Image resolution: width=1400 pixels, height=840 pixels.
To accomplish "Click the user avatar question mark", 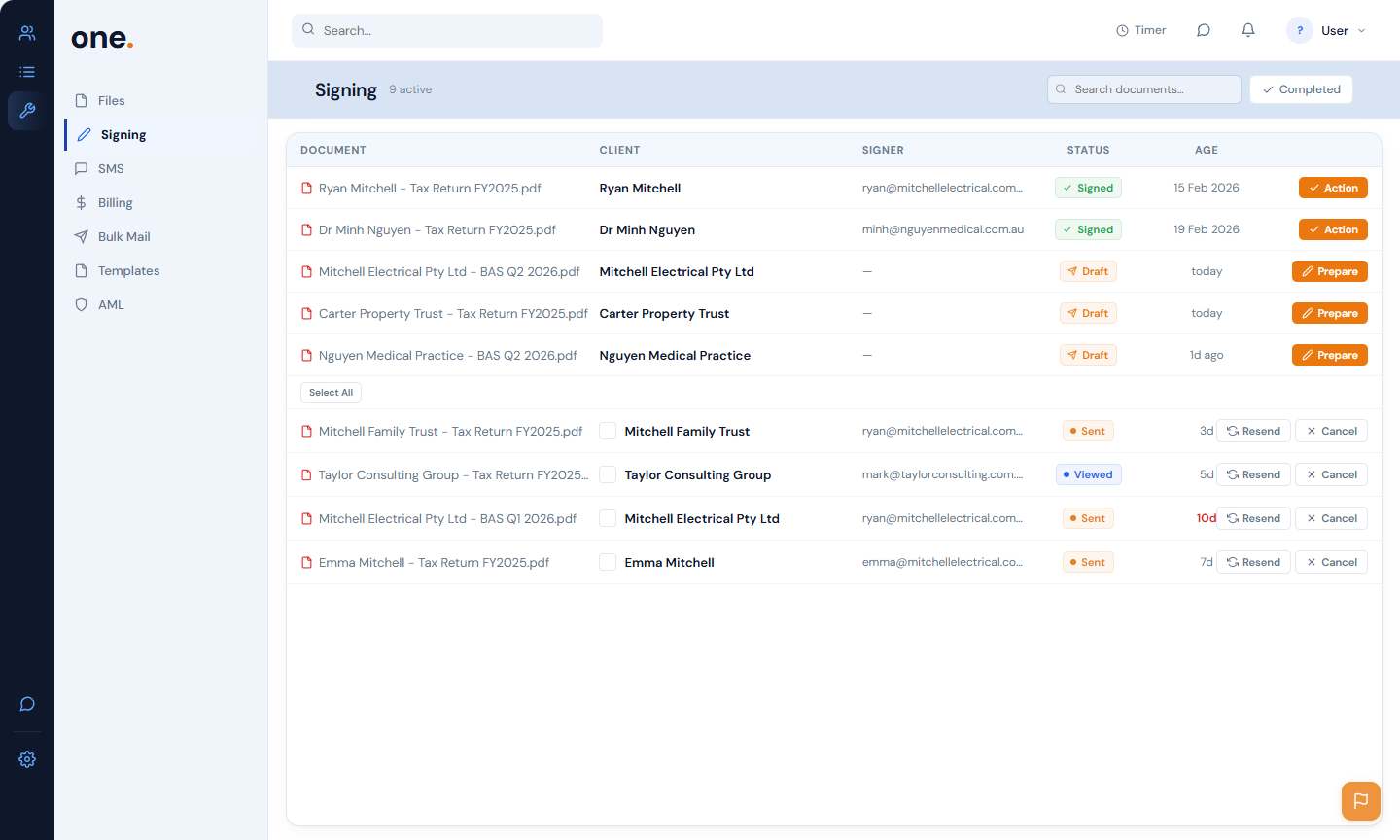I will point(1300,30).
